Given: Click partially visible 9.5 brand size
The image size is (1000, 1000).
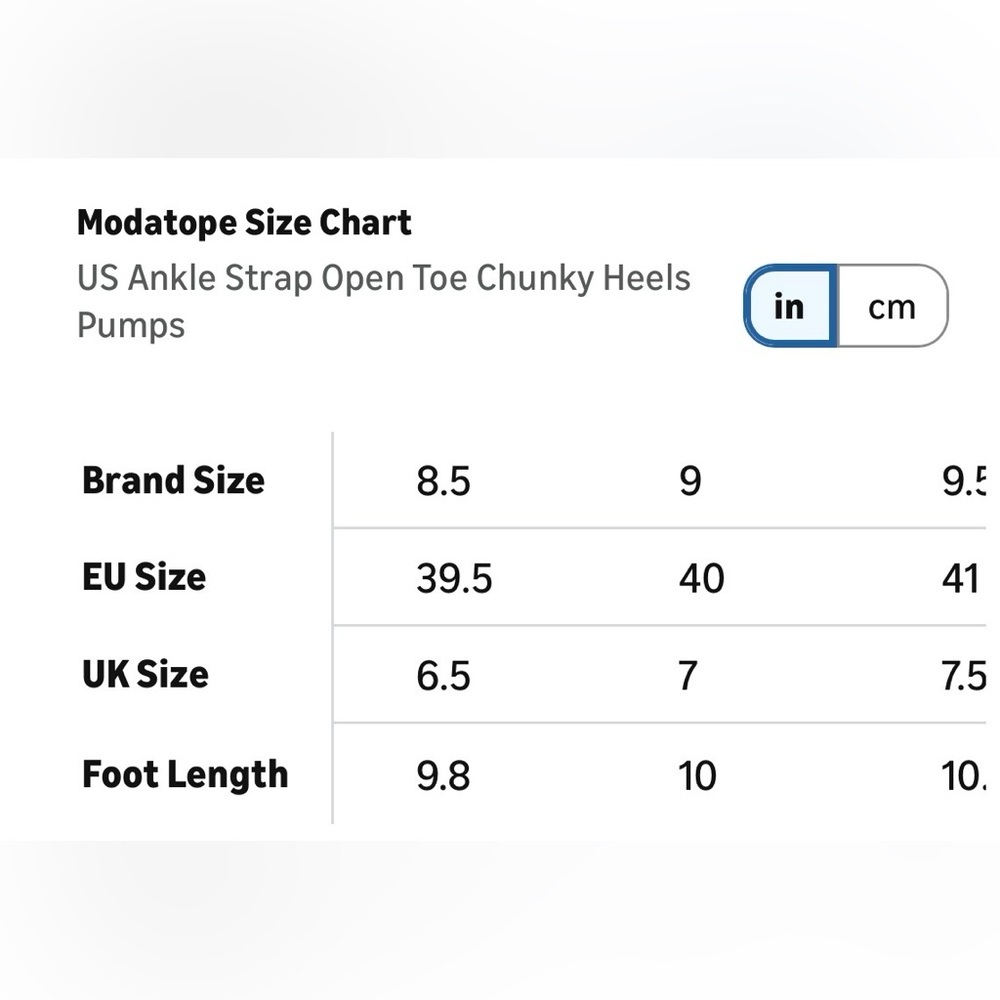Looking at the screenshot, I should [x=964, y=481].
